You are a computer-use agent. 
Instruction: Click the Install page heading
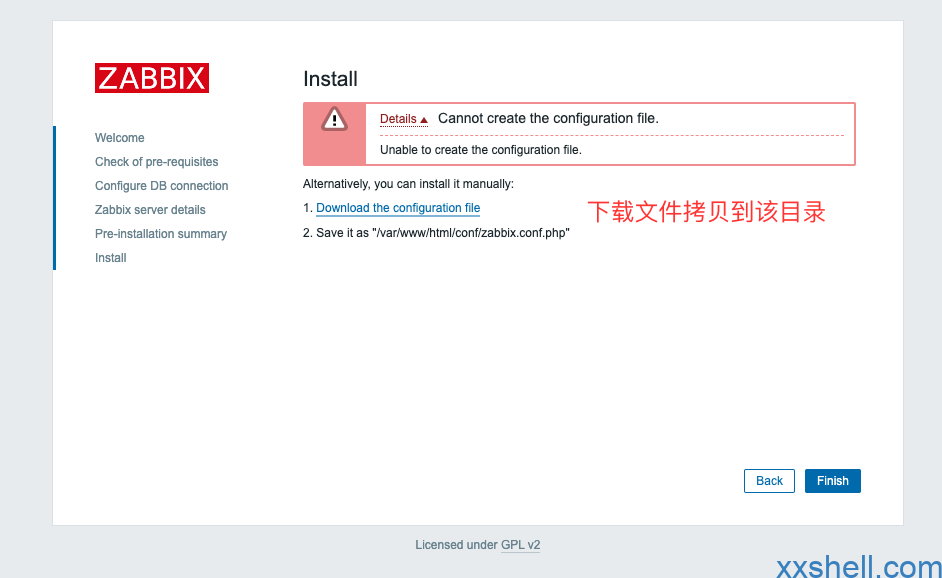[330, 79]
